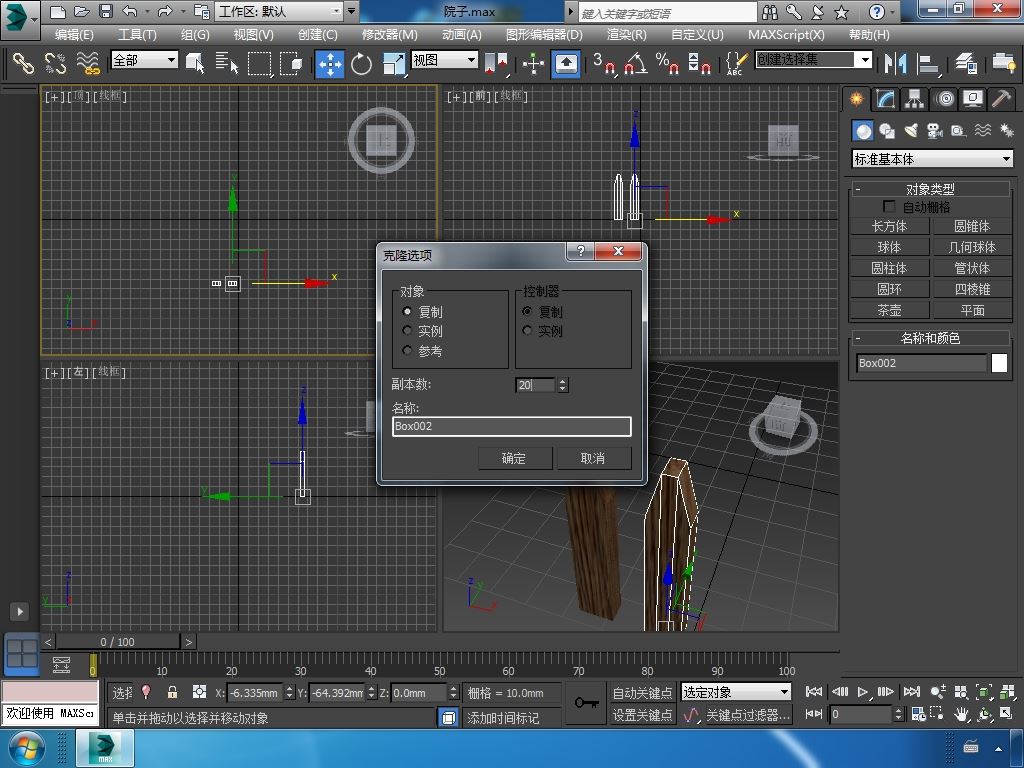Select the Move transform tool
This screenshot has width=1024, height=768.
330,64
